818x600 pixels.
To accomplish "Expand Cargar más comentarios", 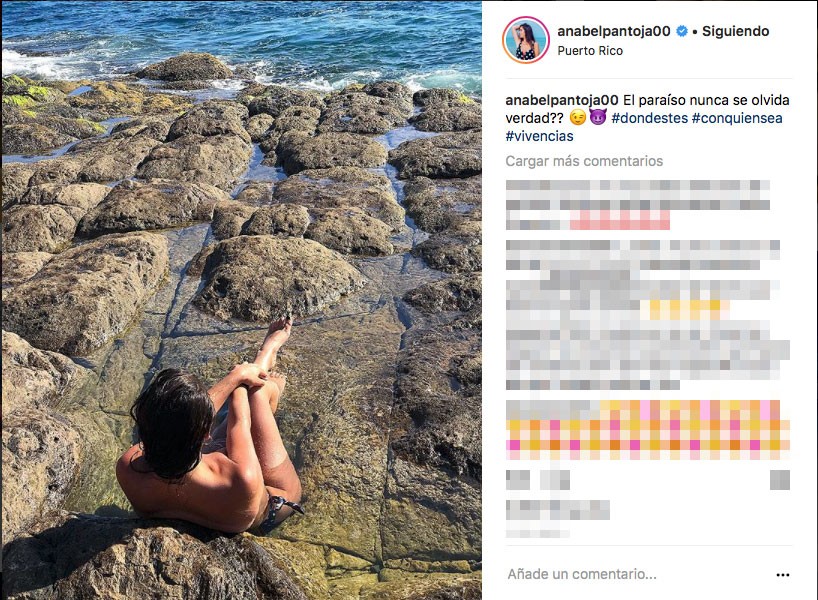I will pos(584,161).
